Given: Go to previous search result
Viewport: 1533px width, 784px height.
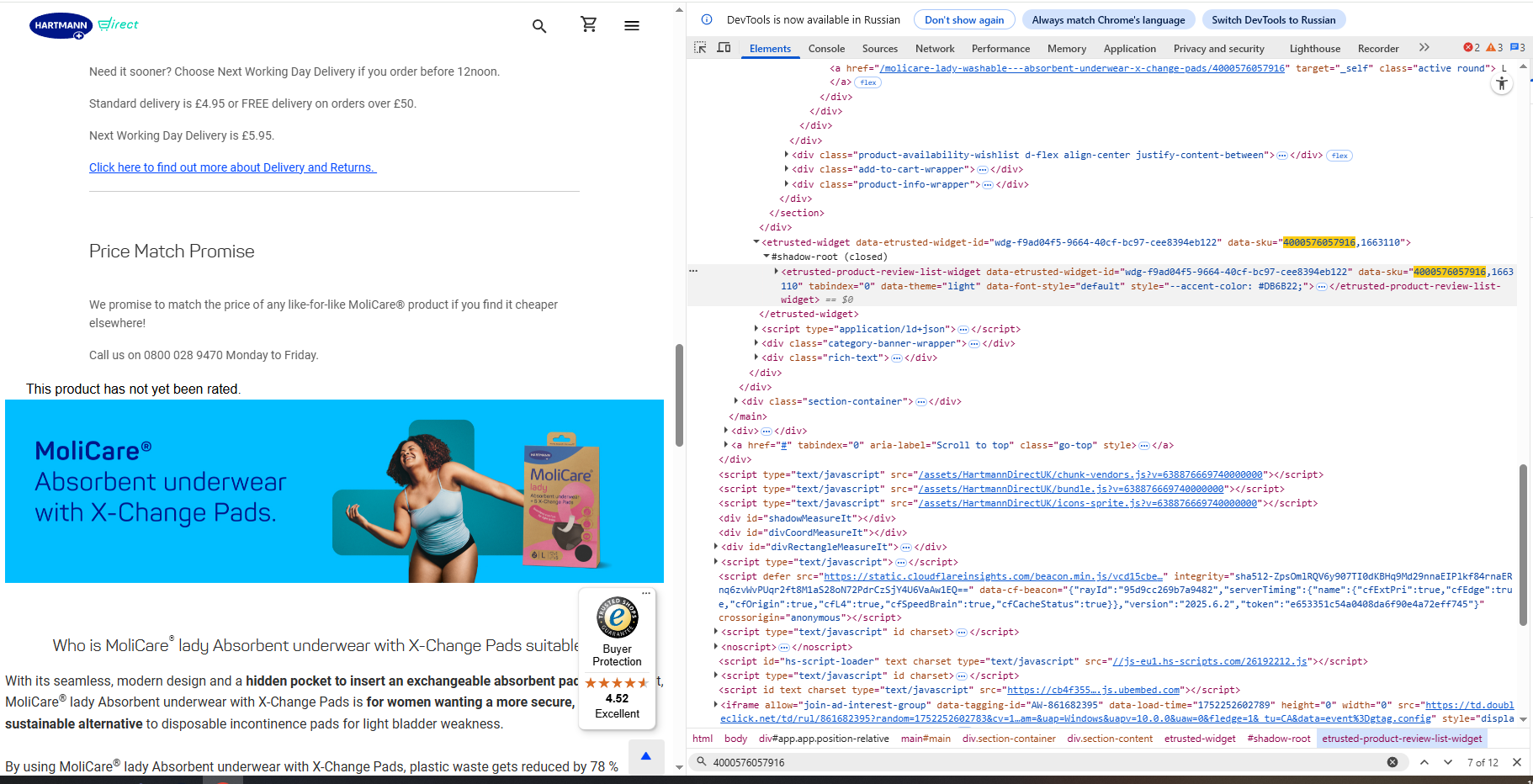Looking at the screenshot, I should [1424, 762].
